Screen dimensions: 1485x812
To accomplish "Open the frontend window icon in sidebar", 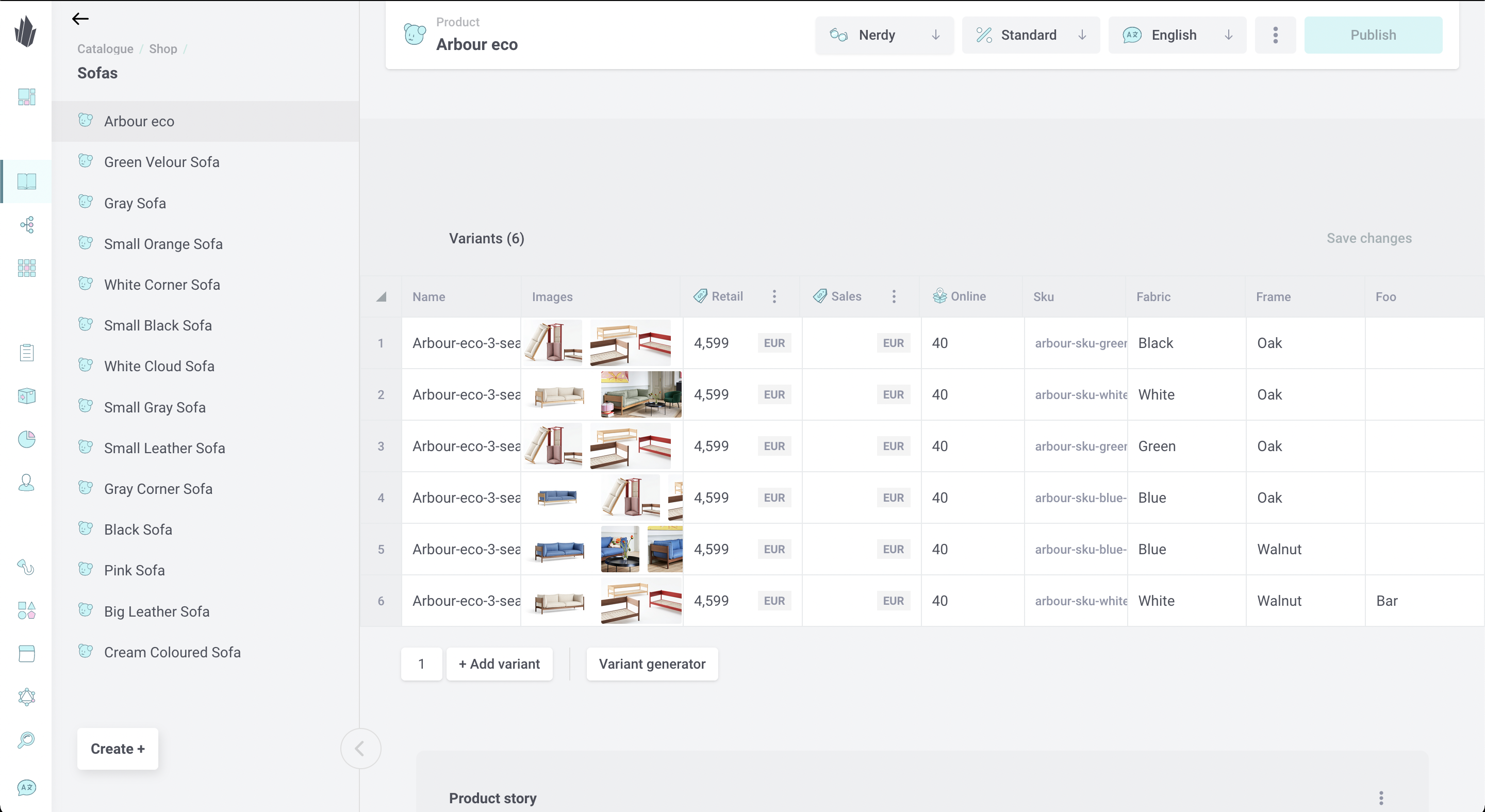I will click(x=26, y=654).
